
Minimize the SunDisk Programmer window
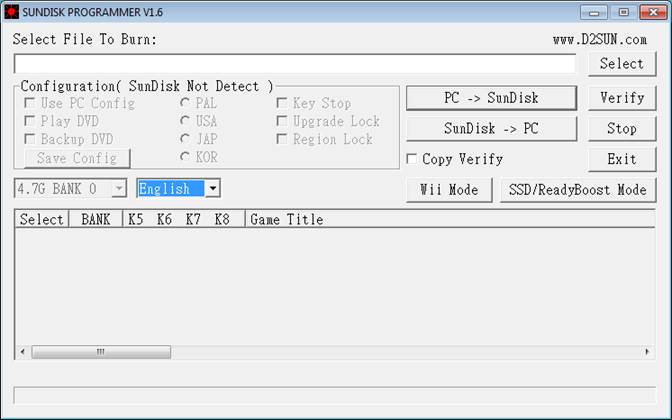coord(594,12)
